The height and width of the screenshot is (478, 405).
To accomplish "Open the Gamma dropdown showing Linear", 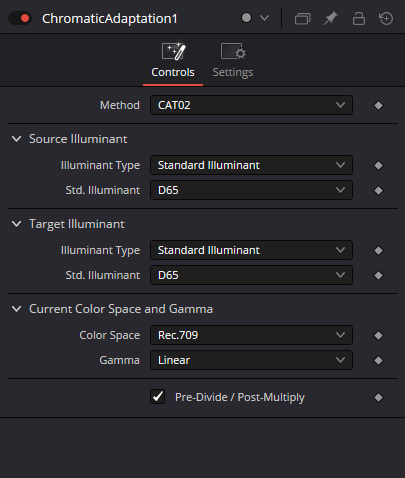I will [251, 360].
